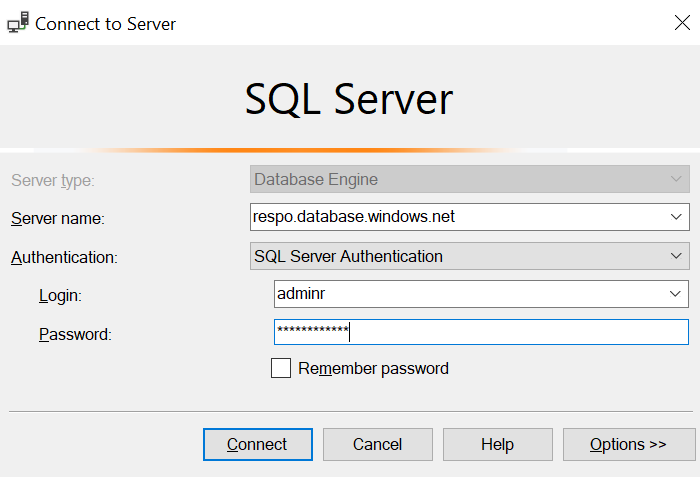Click the Server name label
This screenshot has width=700, height=477.
[x=57, y=218]
